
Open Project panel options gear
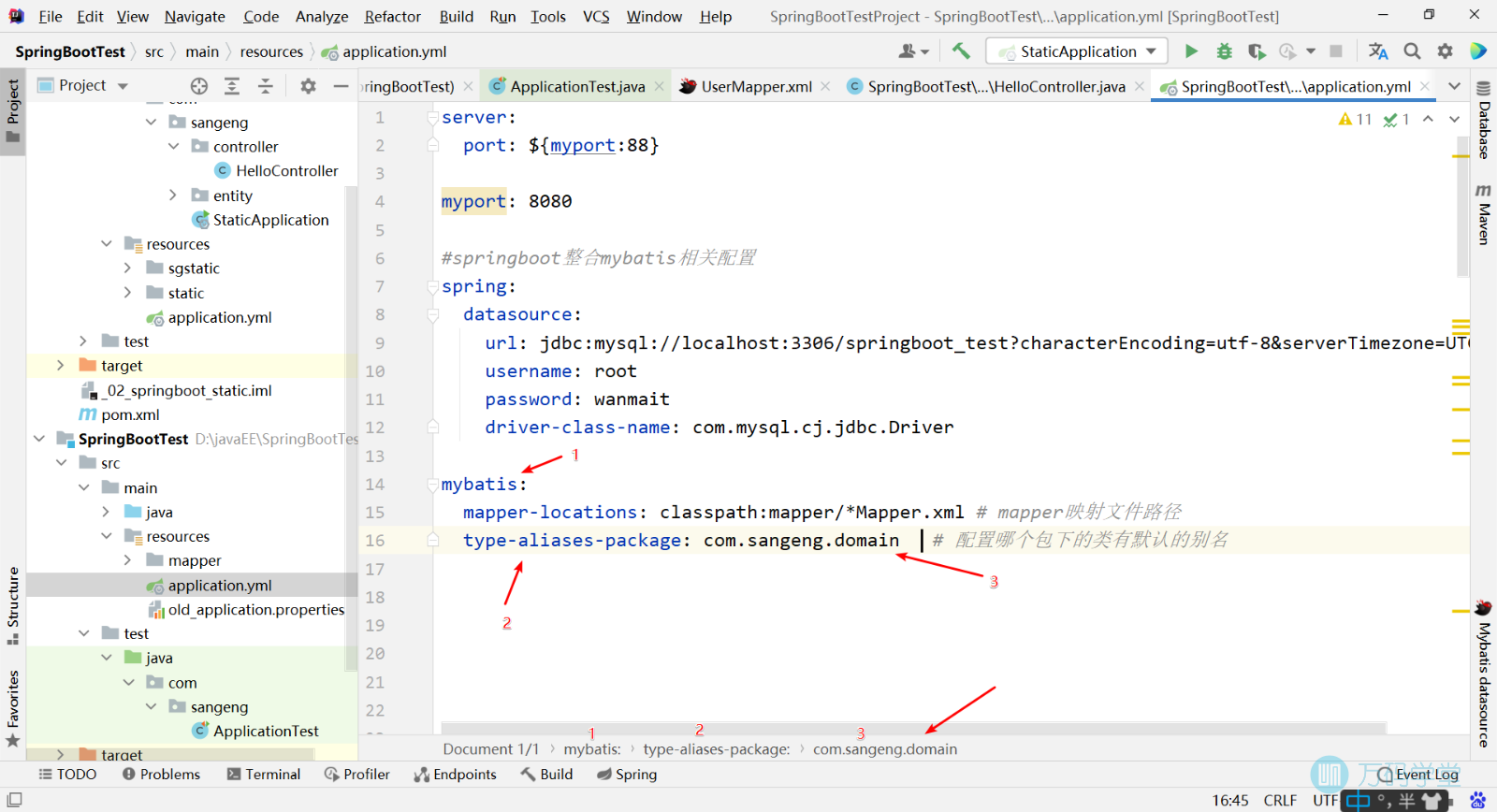308,86
